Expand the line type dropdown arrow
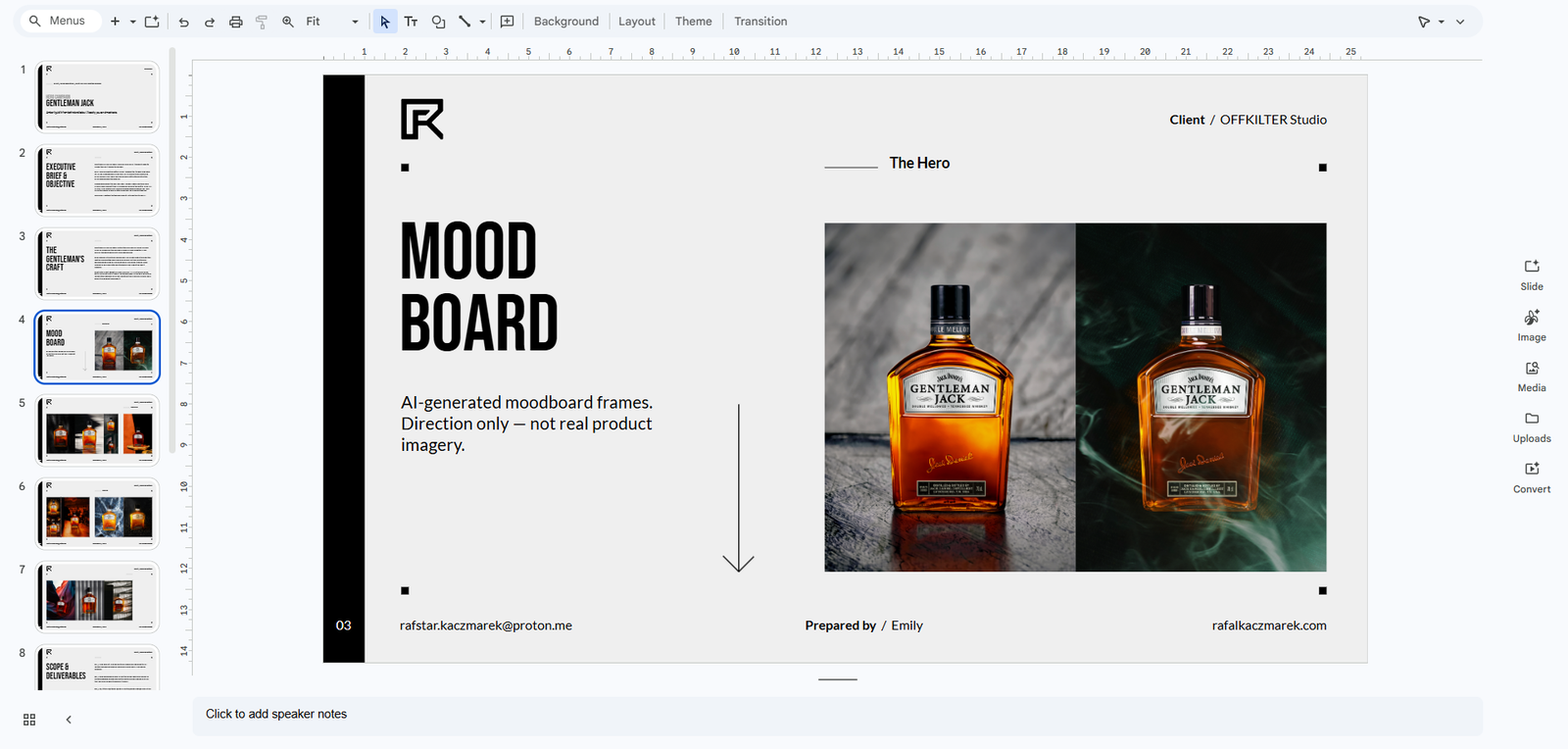The image size is (1568, 749). point(482,22)
